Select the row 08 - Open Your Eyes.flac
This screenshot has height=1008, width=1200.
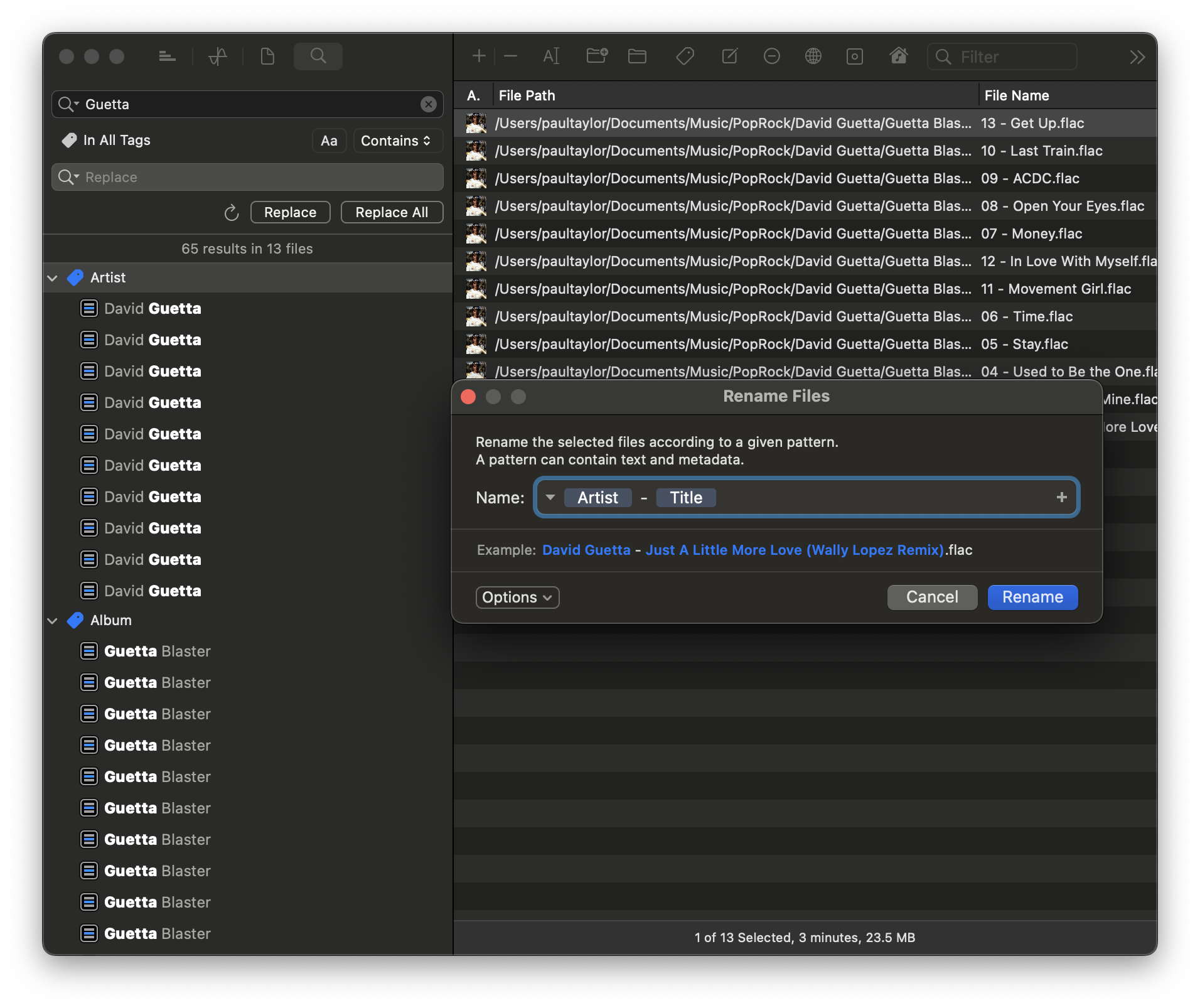point(805,206)
